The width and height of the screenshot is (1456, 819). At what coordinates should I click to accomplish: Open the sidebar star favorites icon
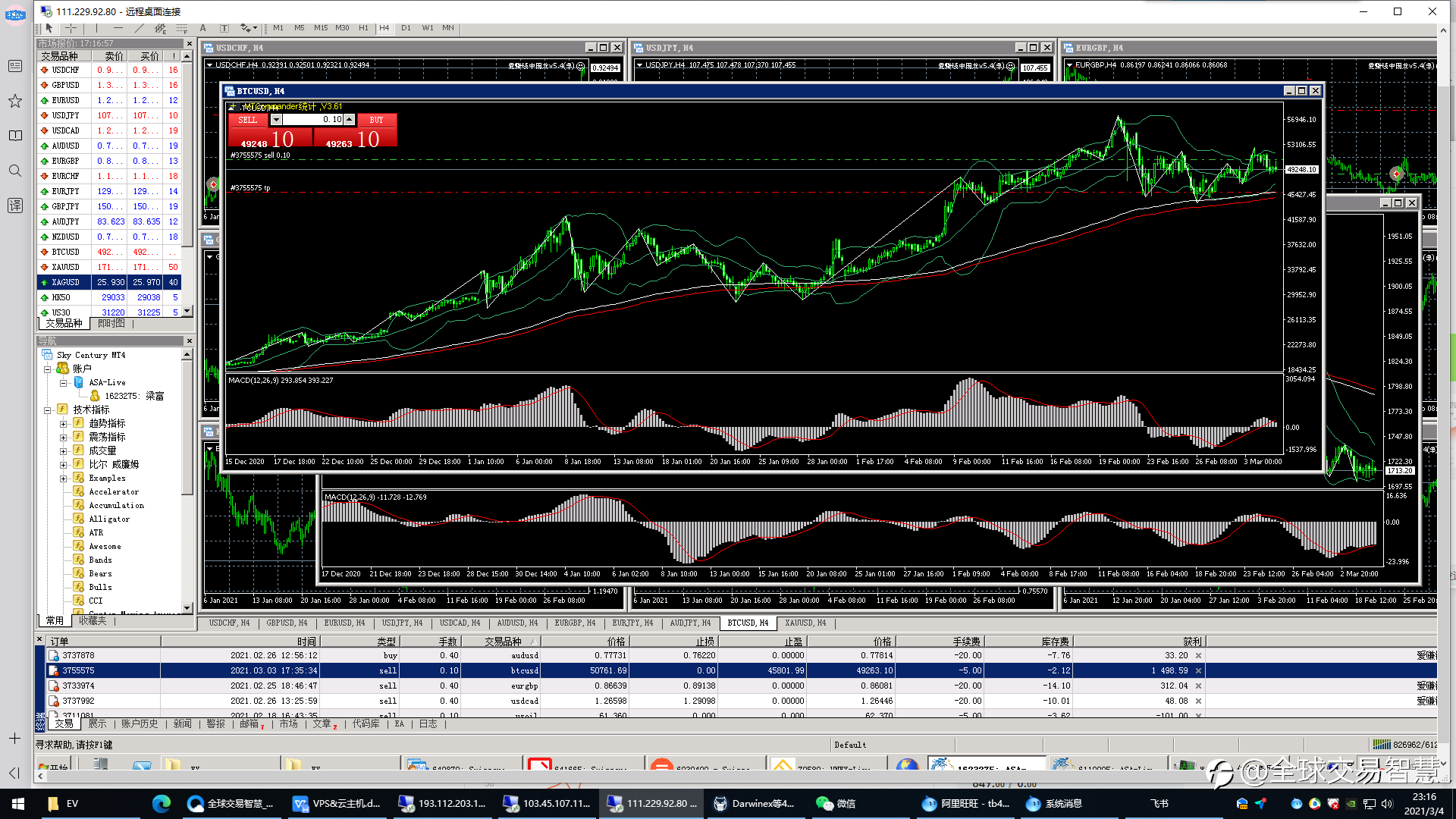click(x=15, y=101)
